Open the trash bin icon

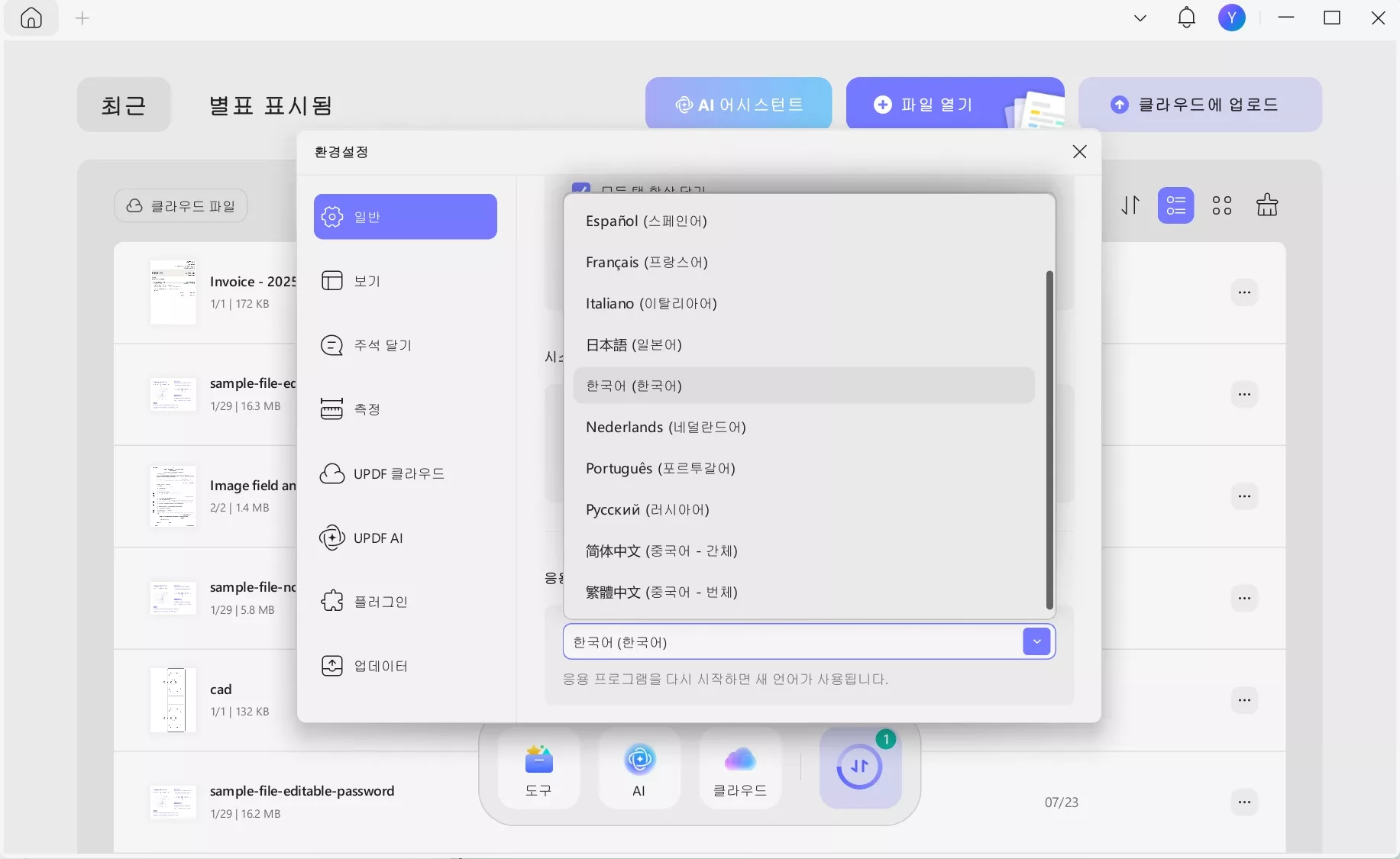[x=1267, y=205]
